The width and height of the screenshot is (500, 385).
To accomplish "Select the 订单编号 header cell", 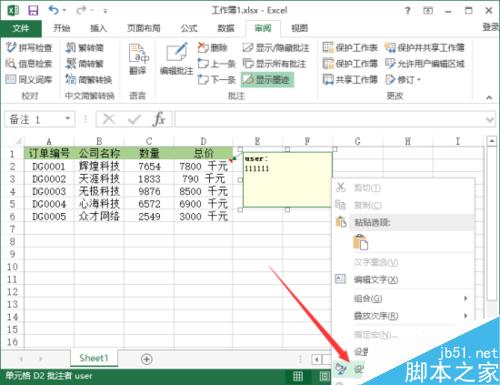I will (49, 153).
